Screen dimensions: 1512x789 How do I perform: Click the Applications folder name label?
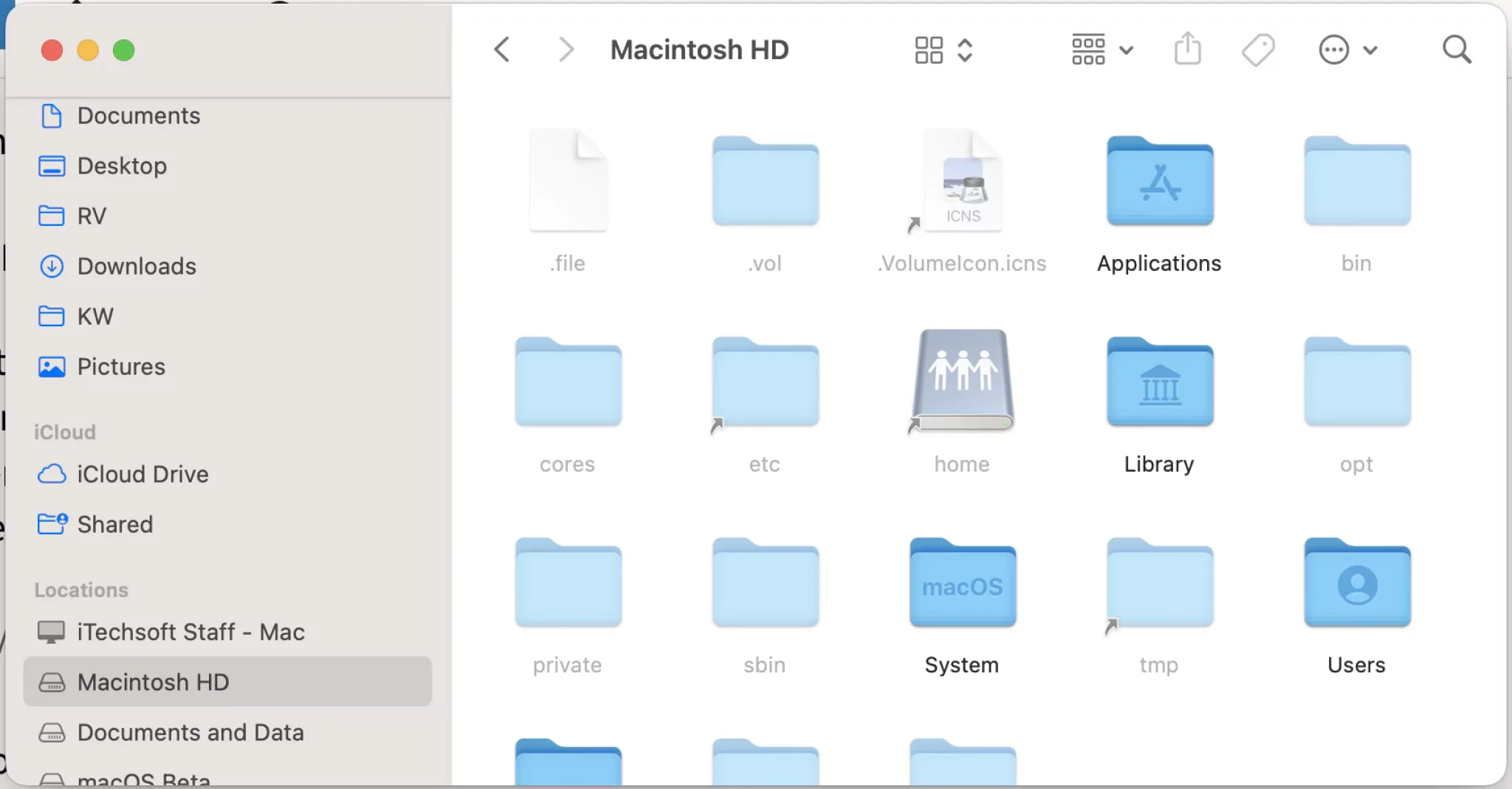(x=1159, y=263)
